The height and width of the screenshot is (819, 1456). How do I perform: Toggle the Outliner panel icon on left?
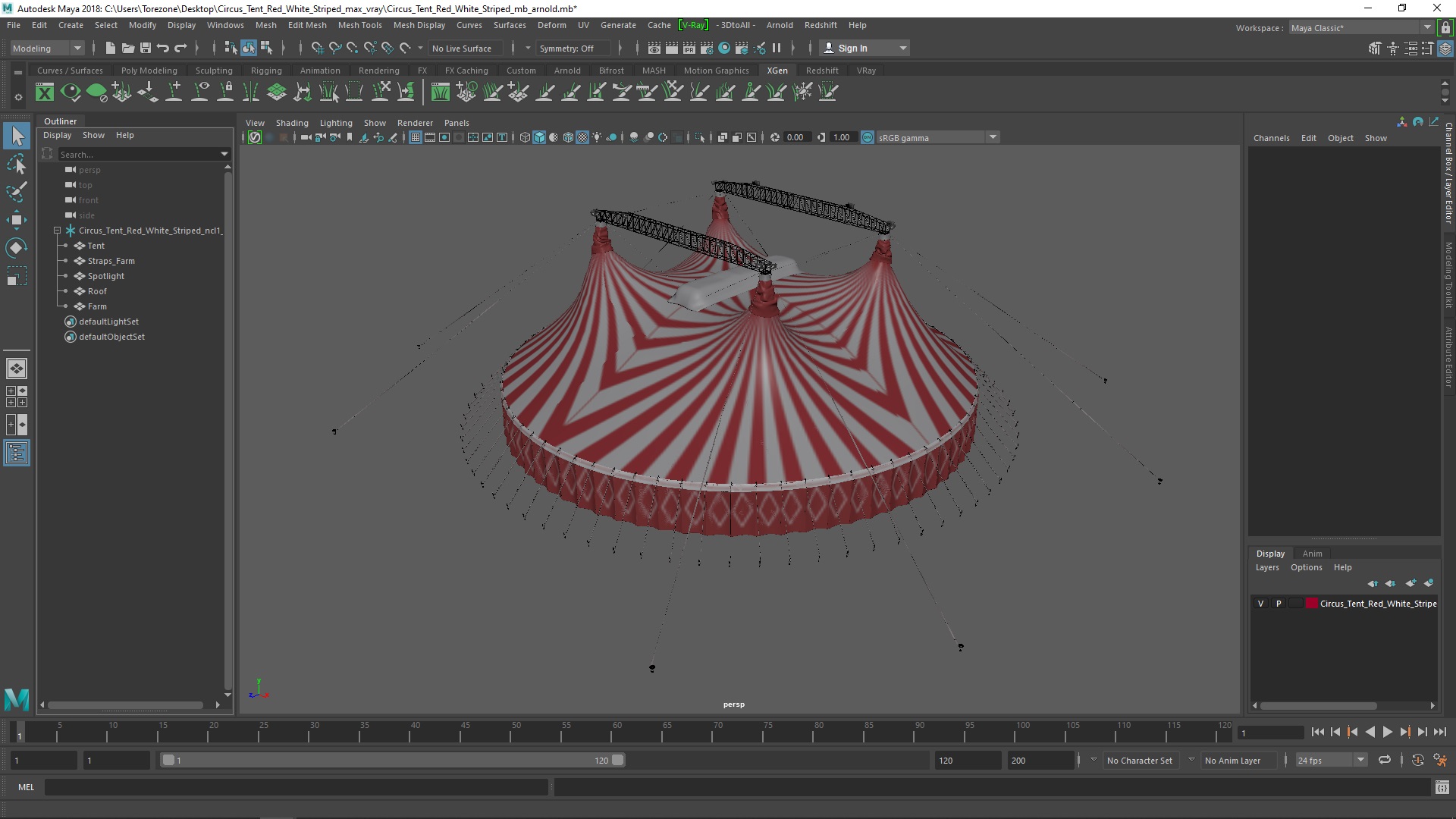17,453
